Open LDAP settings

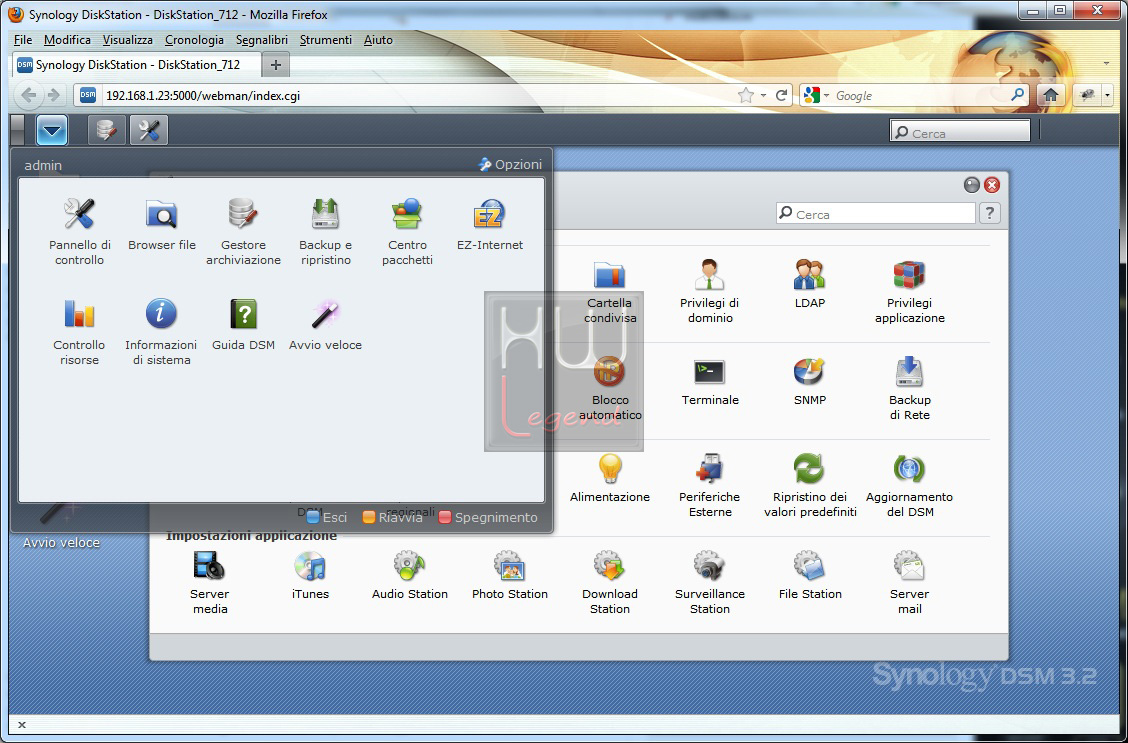[x=809, y=284]
